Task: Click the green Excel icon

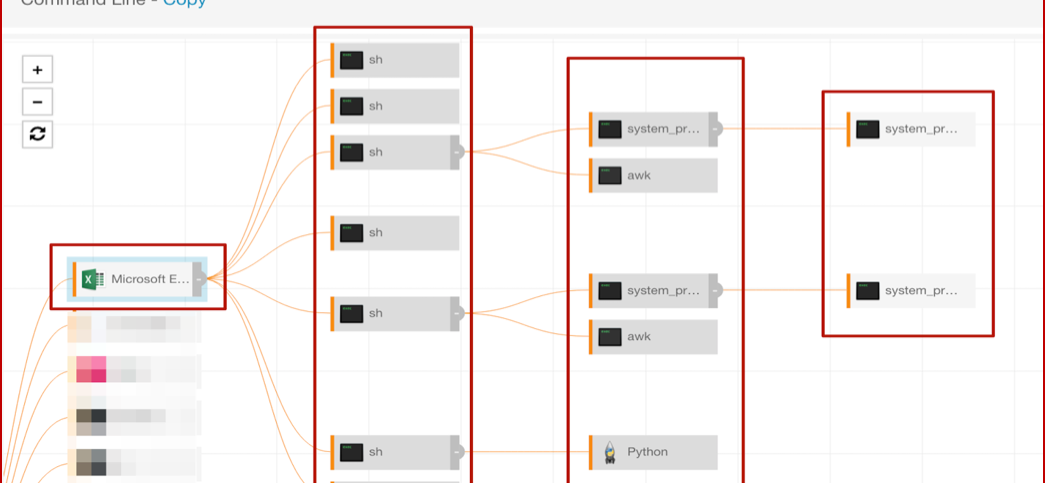Action: coord(92,279)
